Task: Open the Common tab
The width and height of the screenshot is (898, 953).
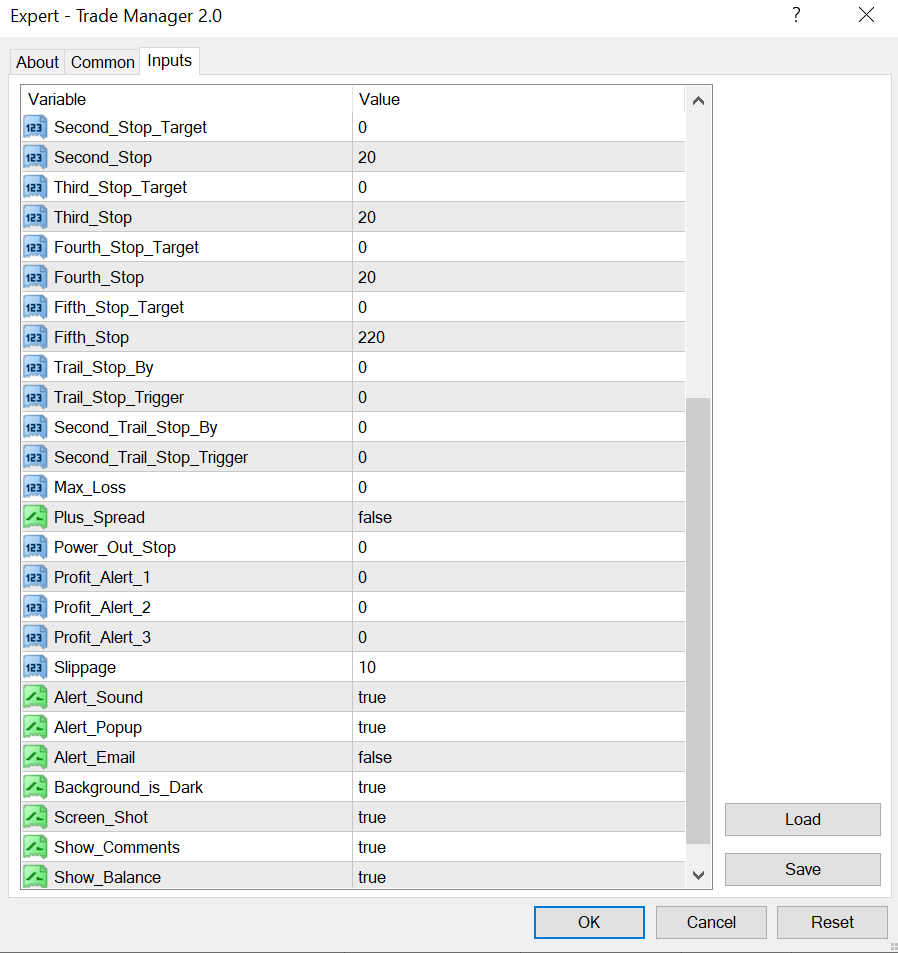Action: [102, 62]
